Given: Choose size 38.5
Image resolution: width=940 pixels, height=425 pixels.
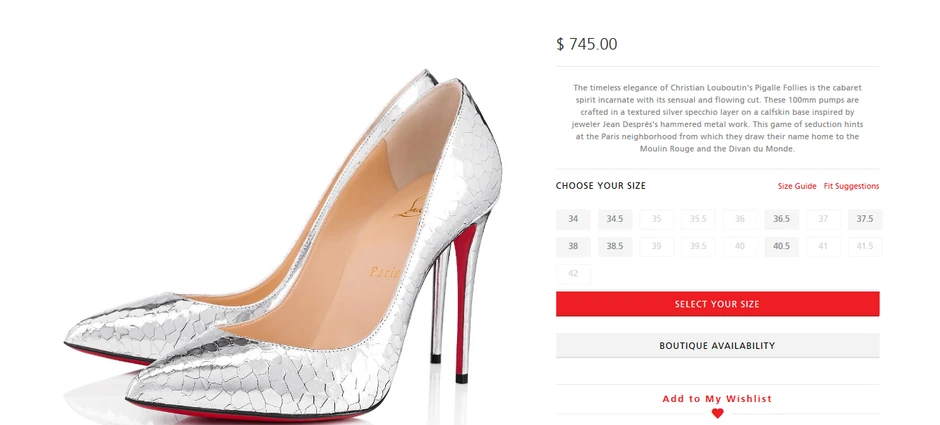Looking at the screenshot, I should [x=615, y=246].
